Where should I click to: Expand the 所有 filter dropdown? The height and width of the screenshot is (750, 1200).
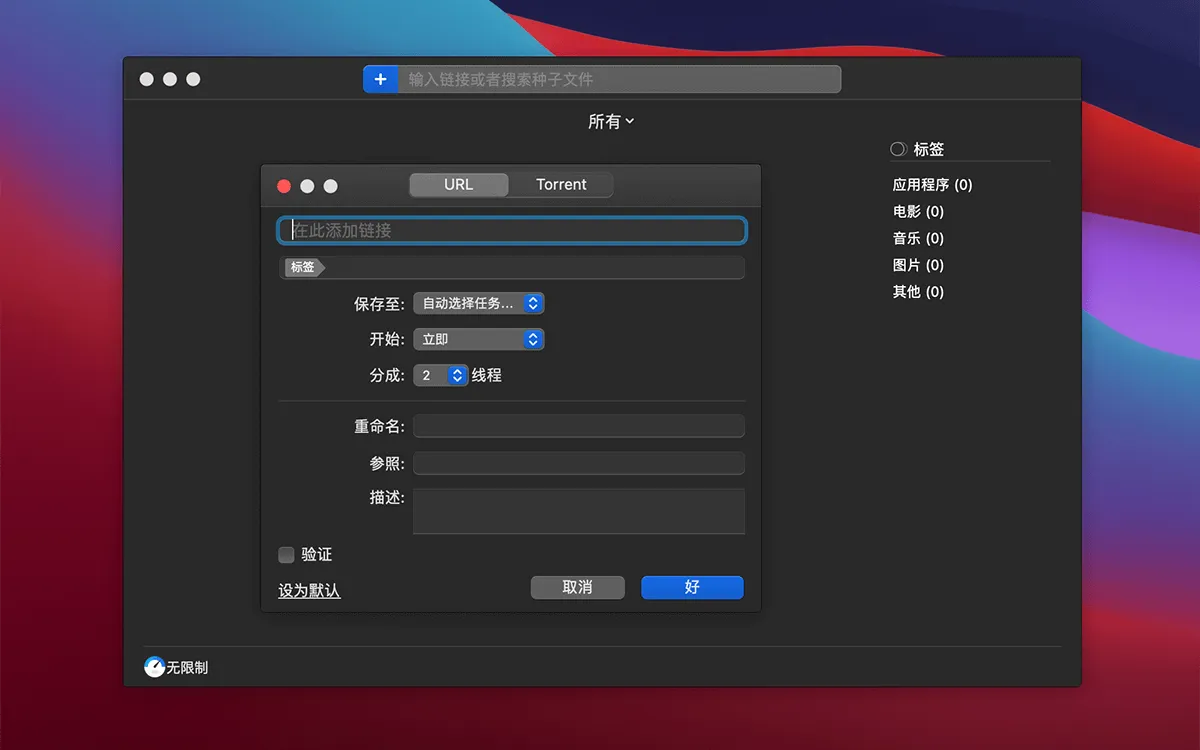point(611,121)
